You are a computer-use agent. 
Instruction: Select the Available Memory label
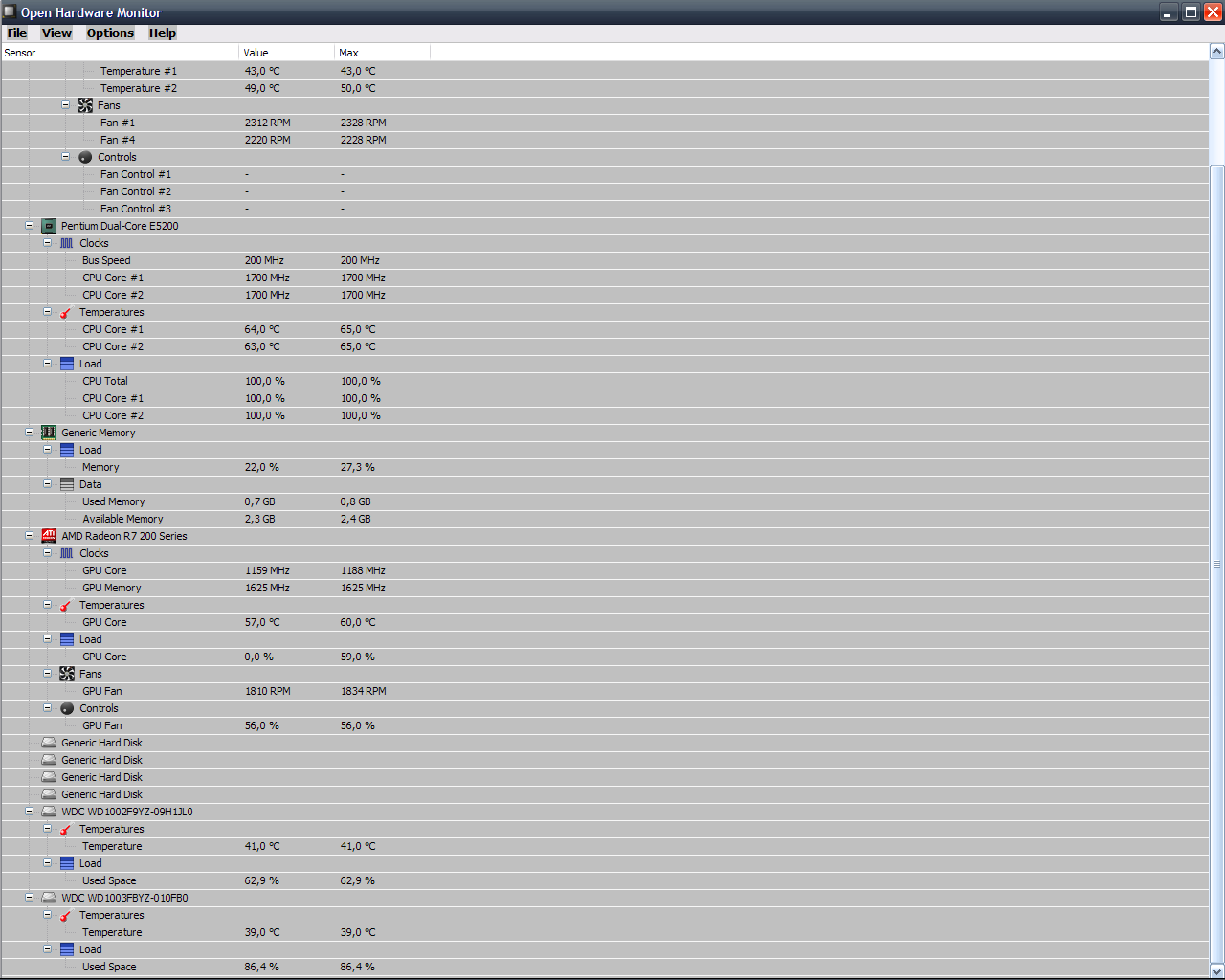[x=122, y=519]
